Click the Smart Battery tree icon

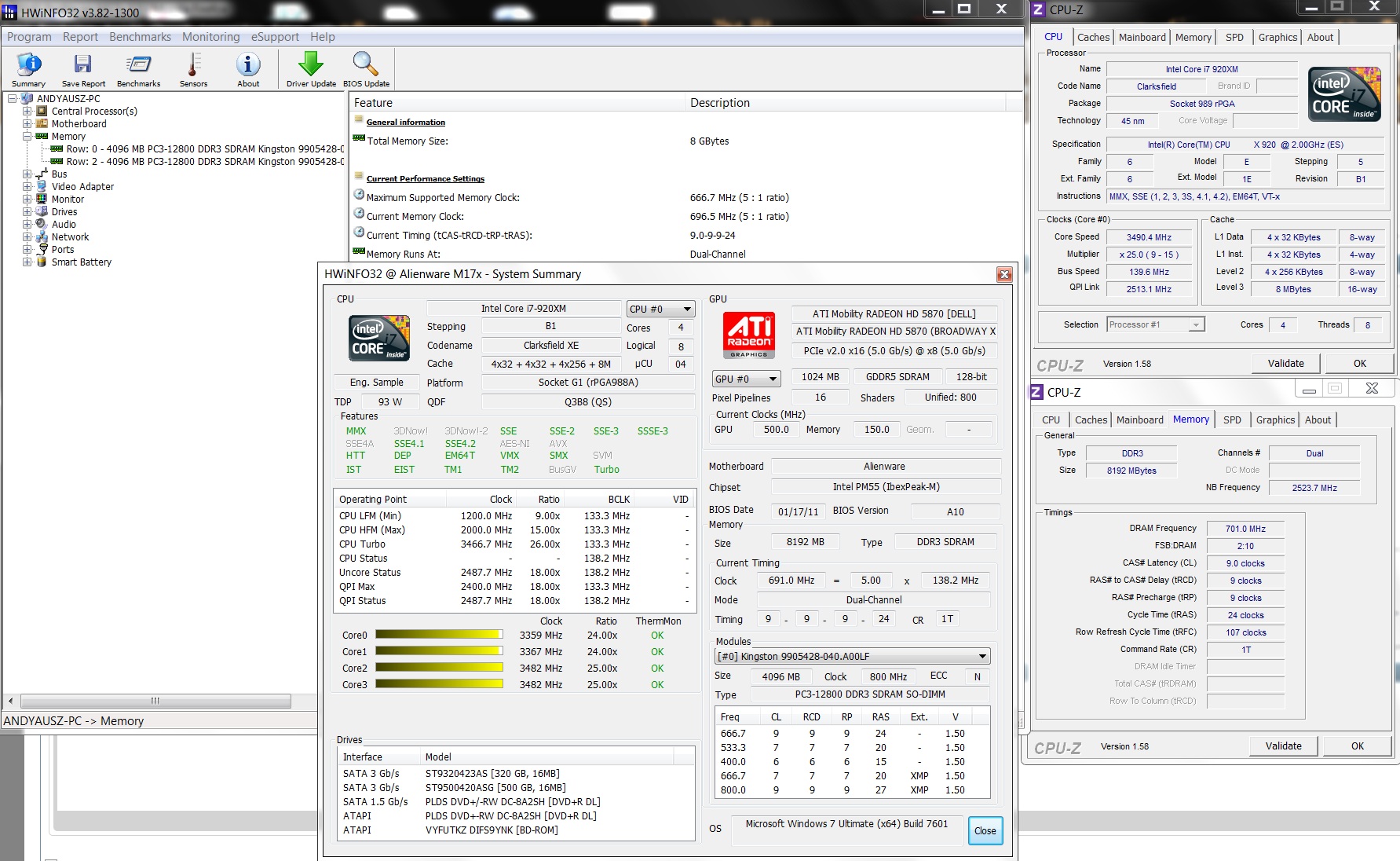(x=42, y=262)
